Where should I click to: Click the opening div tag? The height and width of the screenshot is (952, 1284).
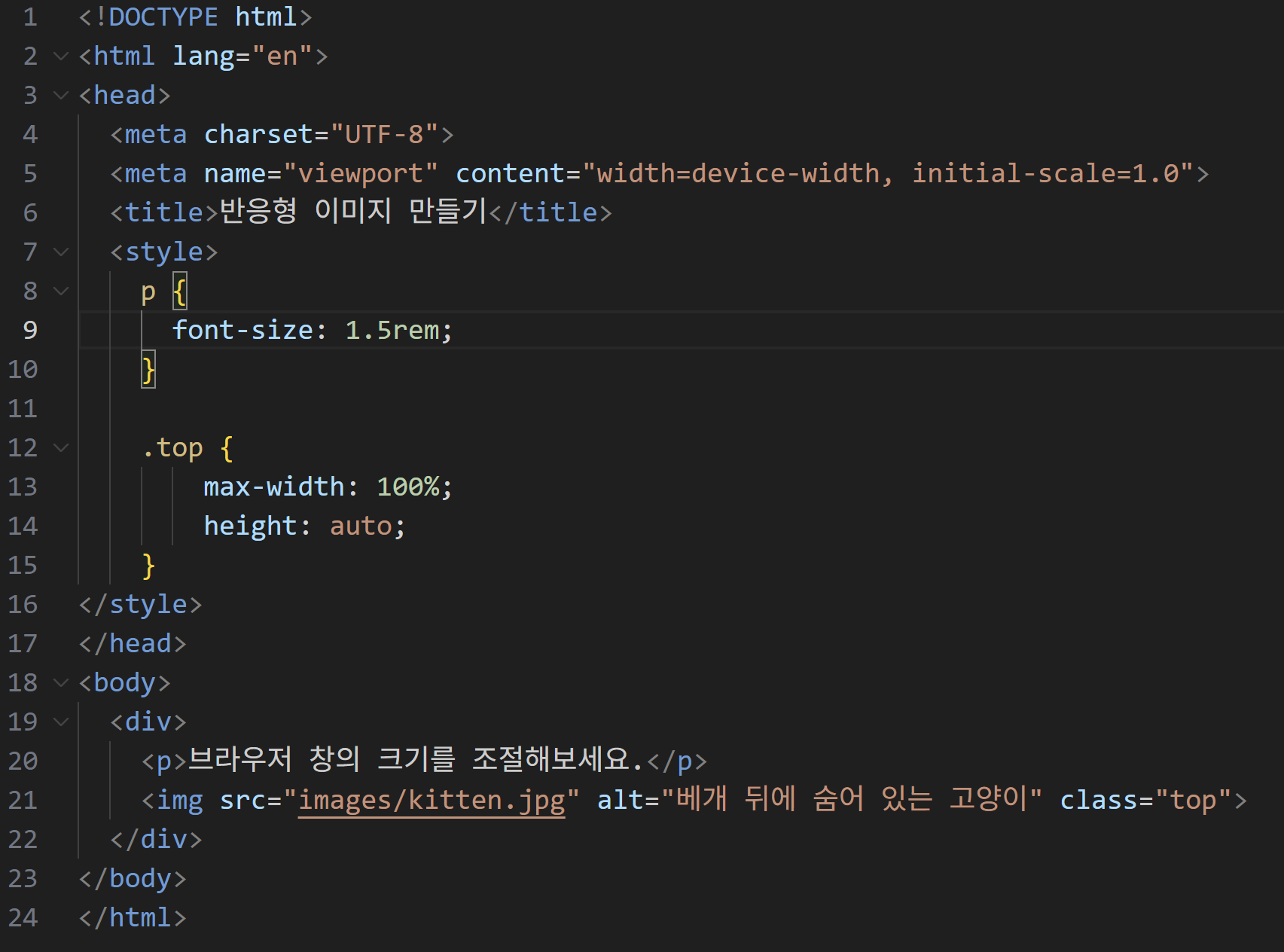(x=148, y=722)
